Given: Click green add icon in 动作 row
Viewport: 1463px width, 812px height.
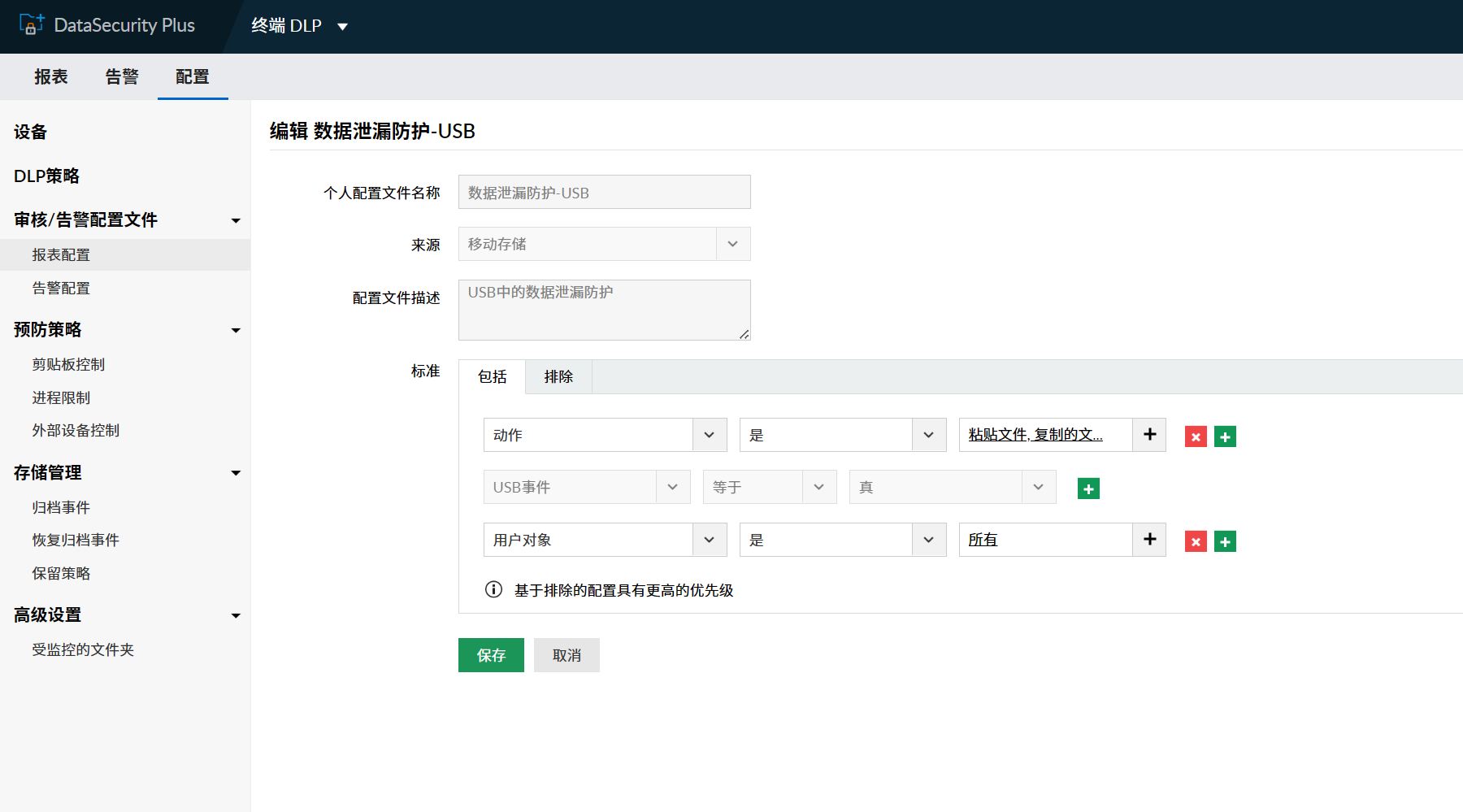Looking at the screenshot, I should pos(1225,436).
